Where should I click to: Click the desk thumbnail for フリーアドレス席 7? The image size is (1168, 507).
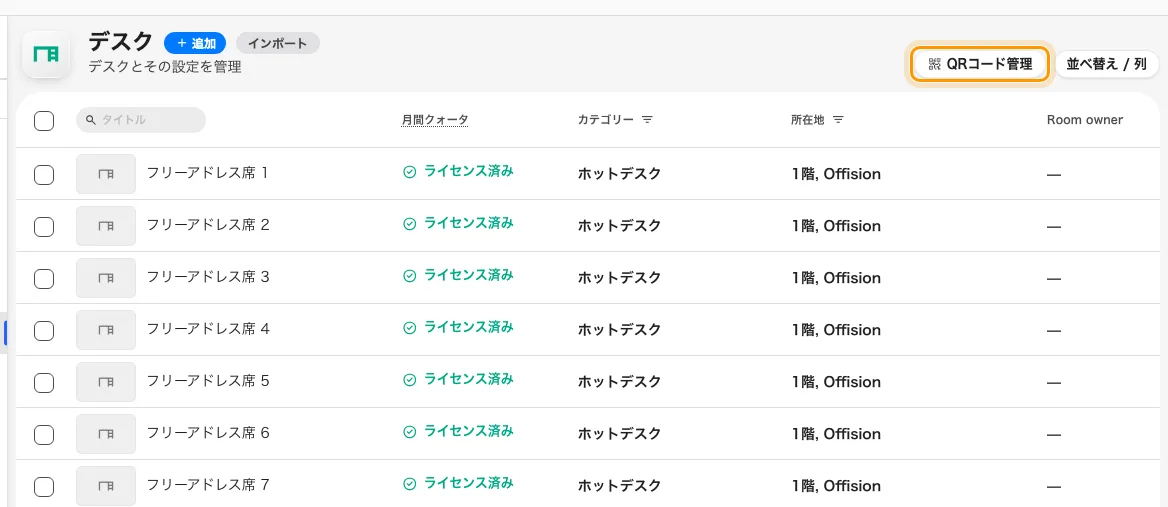point(106,486)
